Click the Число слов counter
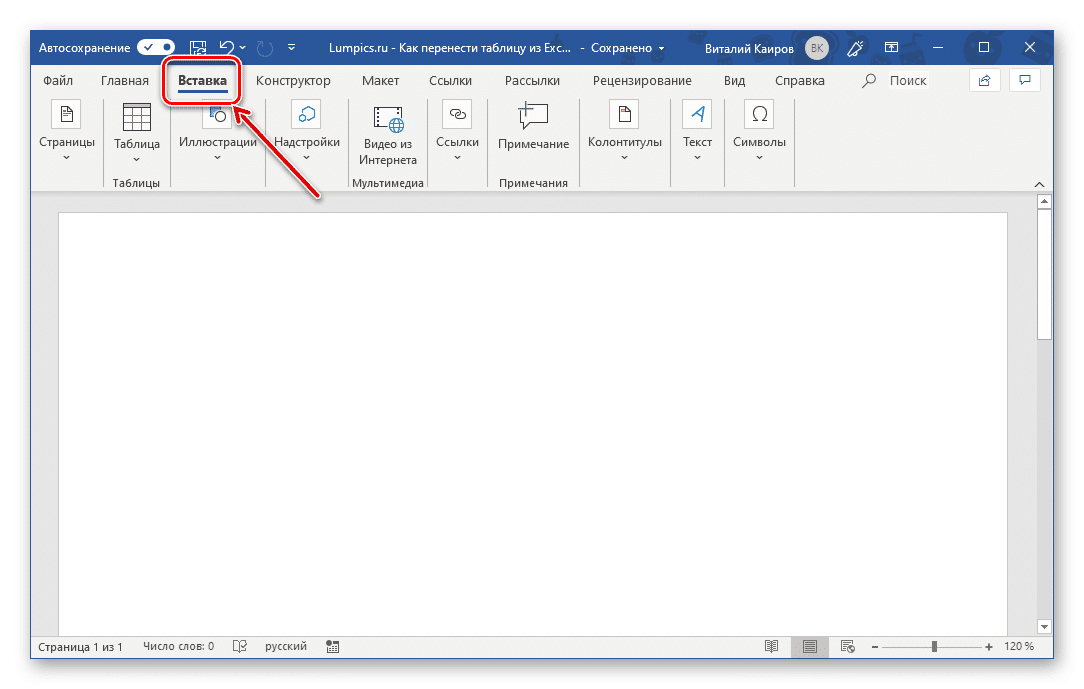 pyautogui.click(x=177, y=646)
